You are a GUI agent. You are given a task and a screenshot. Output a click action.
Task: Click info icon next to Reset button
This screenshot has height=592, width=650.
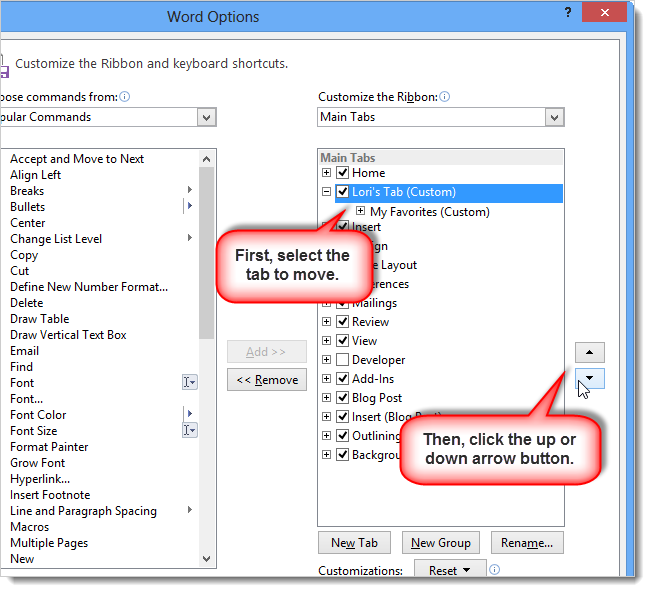[494, 570]
